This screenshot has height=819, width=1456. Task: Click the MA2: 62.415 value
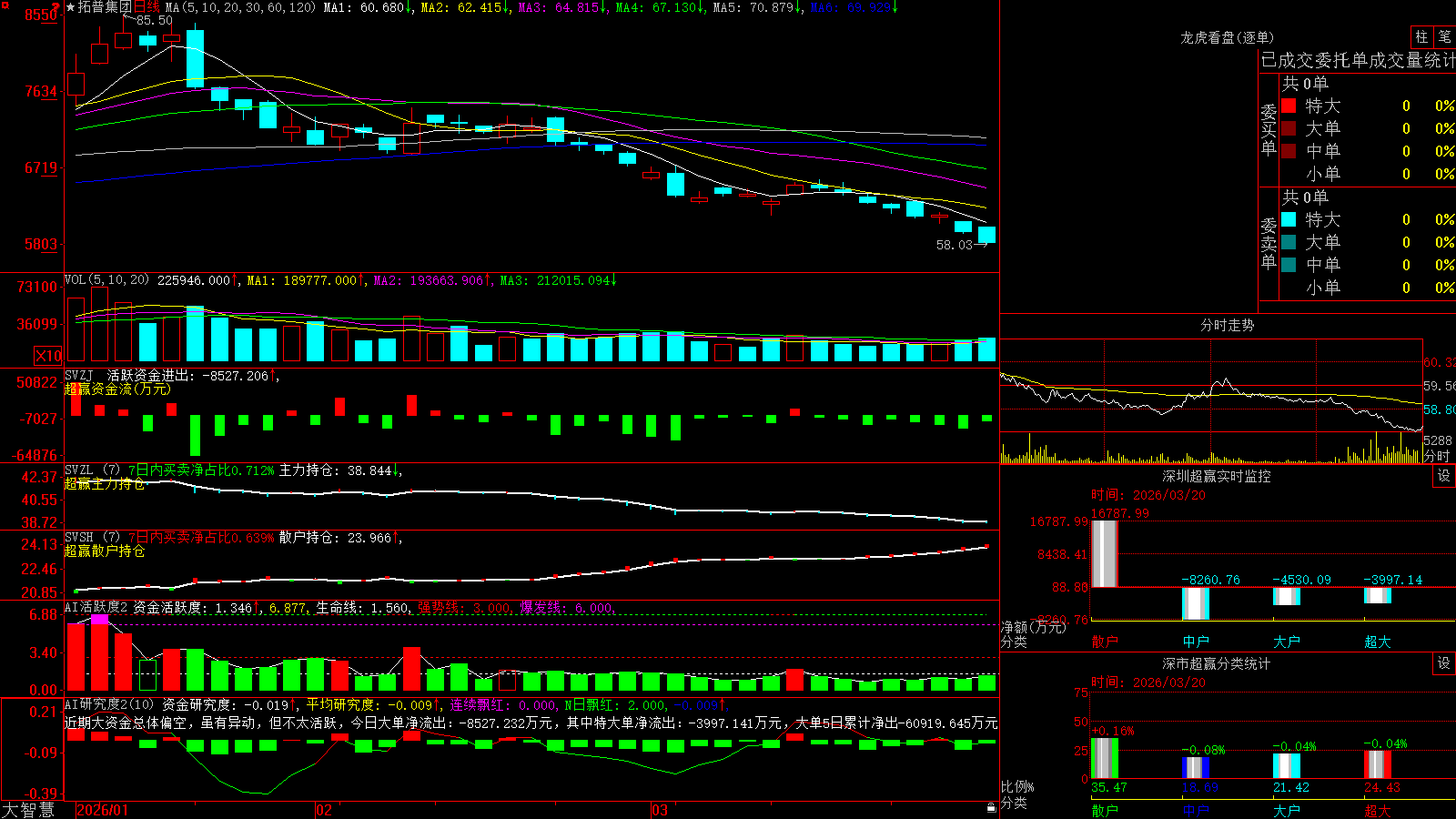click(x=466, y=7)
